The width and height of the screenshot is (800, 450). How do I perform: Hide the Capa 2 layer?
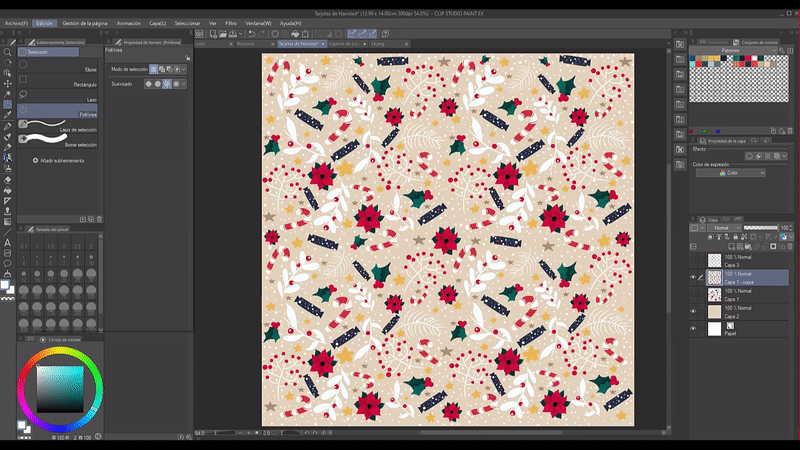coord(693,312)
